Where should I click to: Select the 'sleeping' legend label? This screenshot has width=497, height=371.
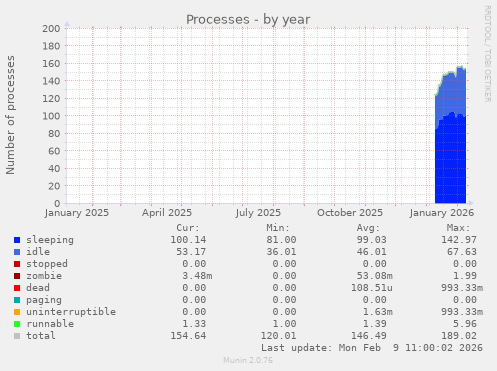tap(50, 240)
